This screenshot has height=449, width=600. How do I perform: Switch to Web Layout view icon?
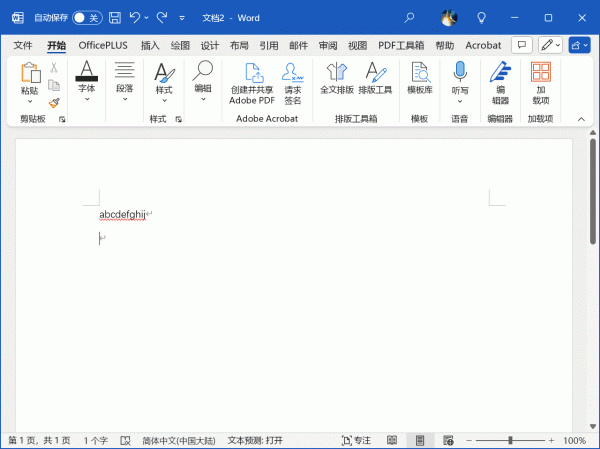[x=448, y=441]
